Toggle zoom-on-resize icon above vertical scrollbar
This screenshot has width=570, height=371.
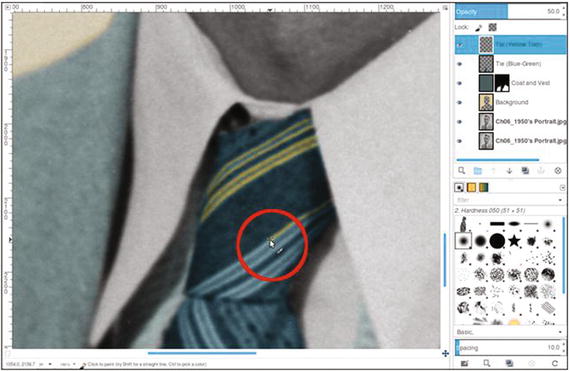click(446, 7)
